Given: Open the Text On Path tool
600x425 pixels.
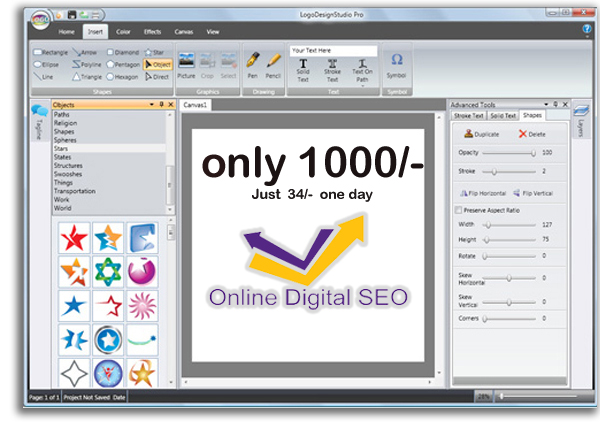Looking at the screenshot, I should click(362, 71).
